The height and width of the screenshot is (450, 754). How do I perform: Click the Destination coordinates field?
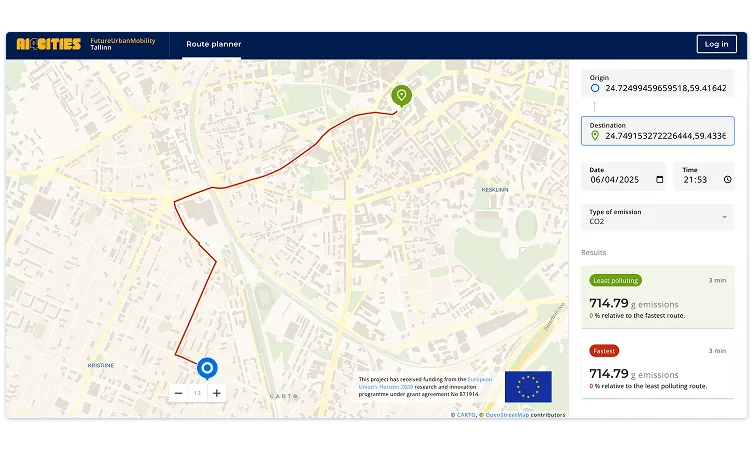click(x=657, y=131)
